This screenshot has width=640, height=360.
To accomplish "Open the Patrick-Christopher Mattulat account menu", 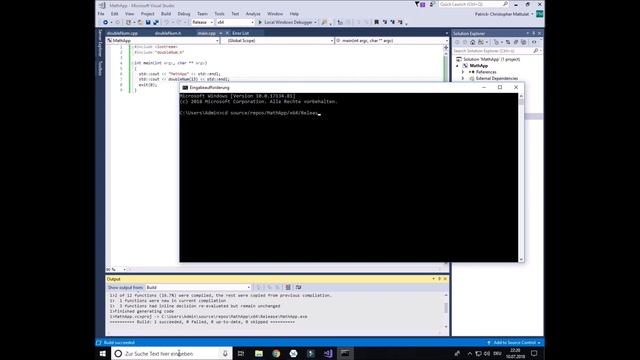I will (504, 14).
